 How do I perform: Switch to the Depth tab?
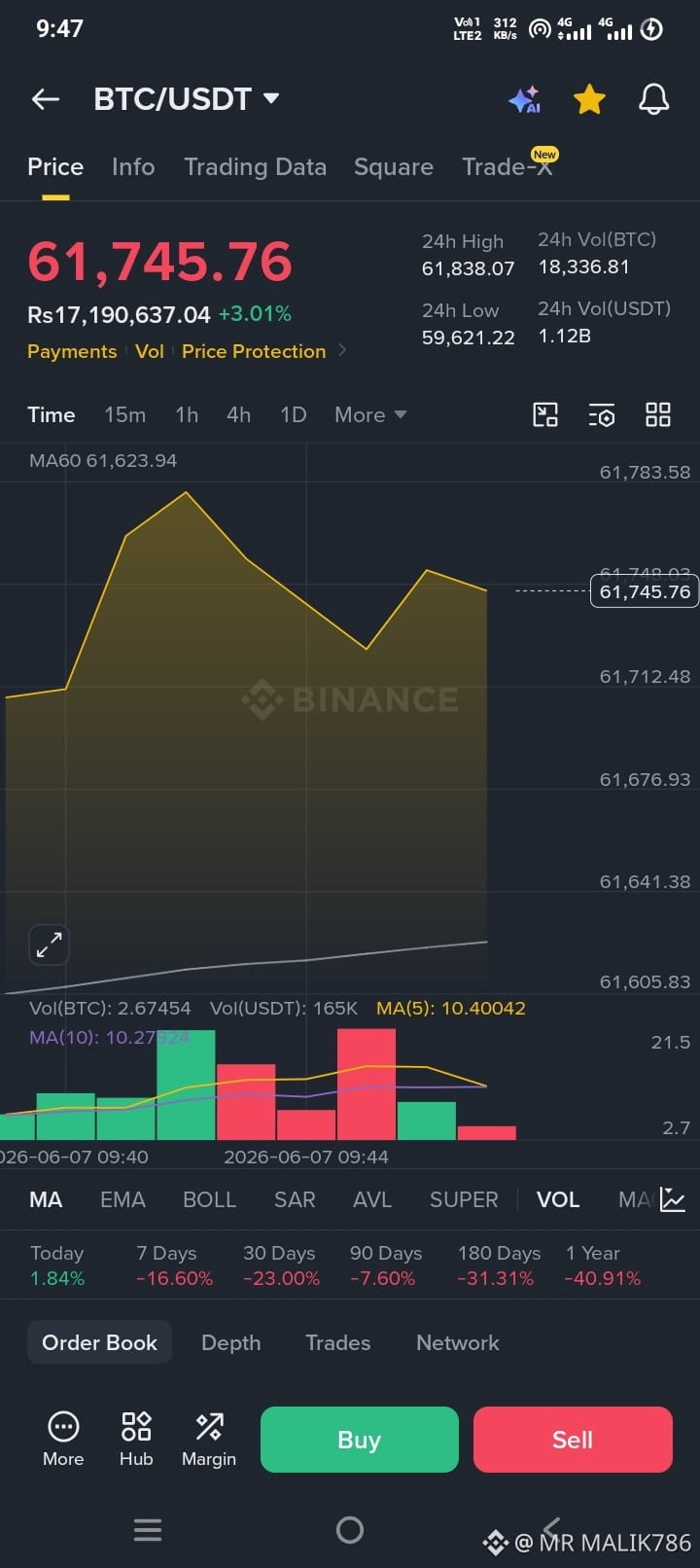click(230, 1342)
